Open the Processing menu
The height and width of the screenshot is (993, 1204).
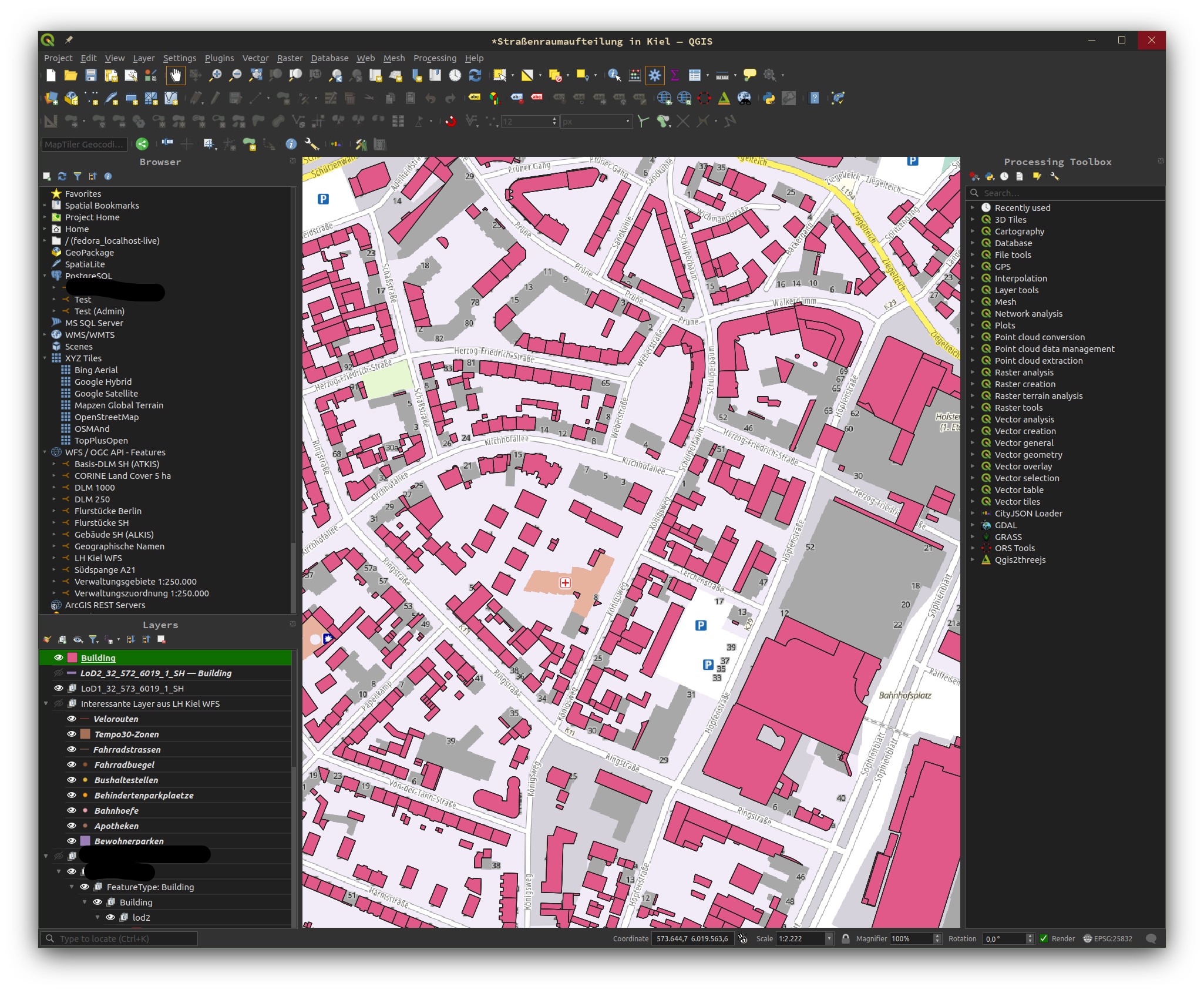[435, 58]
